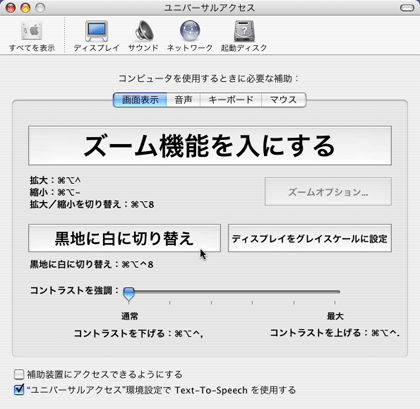Click the 黒地に白に切り替え button
This screenshot has width=420, height=409.
(x=124, y=238)
